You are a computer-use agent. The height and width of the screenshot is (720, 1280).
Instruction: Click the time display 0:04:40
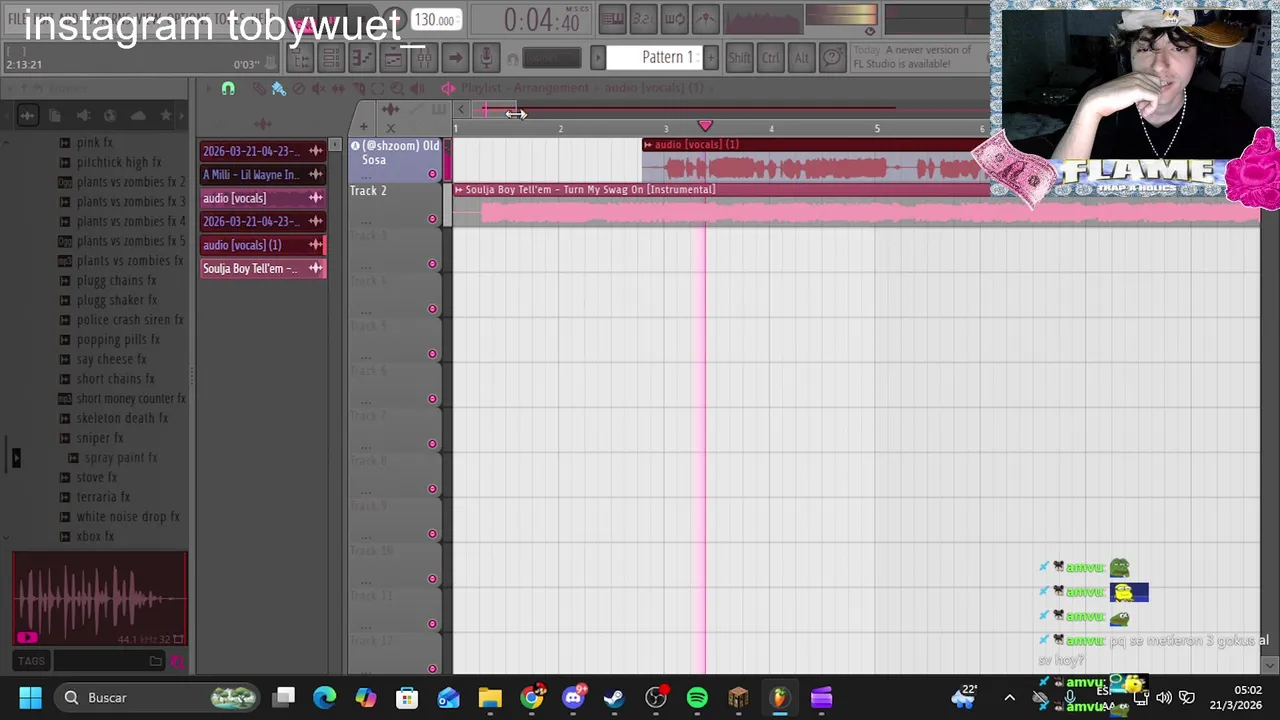click(541, 20)
